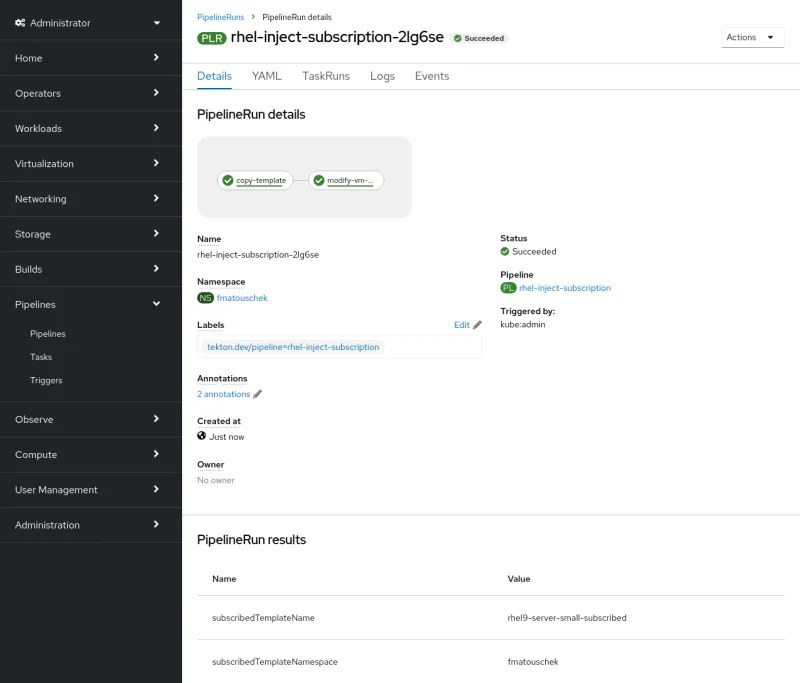Click the PL pipeline badge icon
This screenshot has height=683, width=800.
coord(508,288)
